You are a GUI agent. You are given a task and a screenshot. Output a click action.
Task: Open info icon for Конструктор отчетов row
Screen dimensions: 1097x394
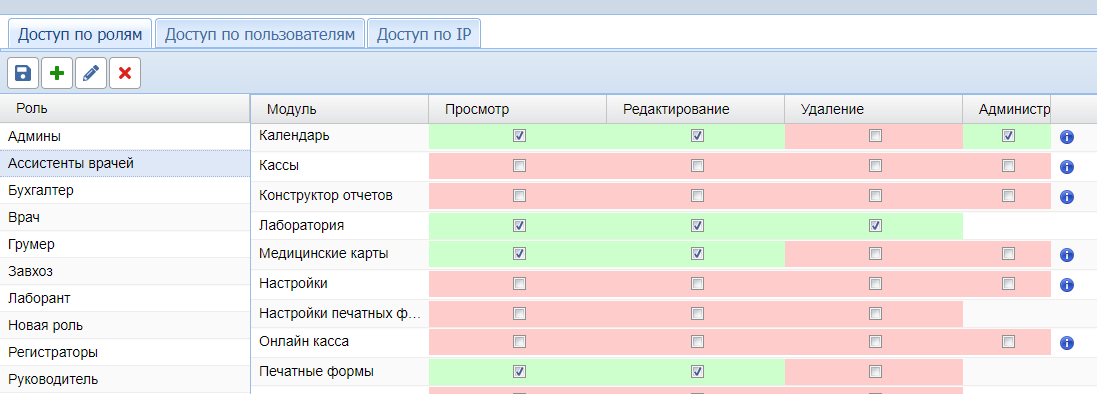coord(1067,197)
